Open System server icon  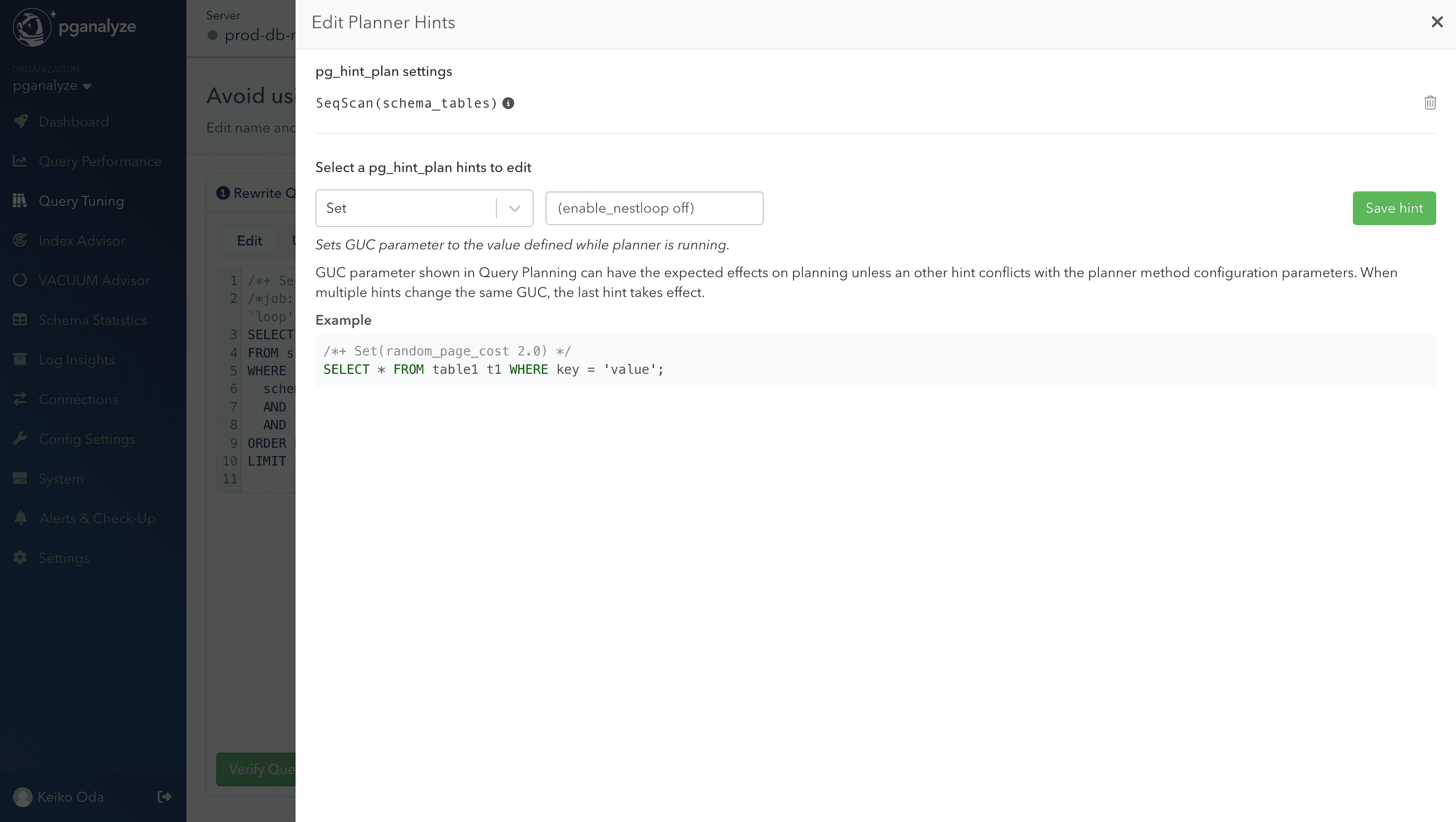[x=20, y=478]
